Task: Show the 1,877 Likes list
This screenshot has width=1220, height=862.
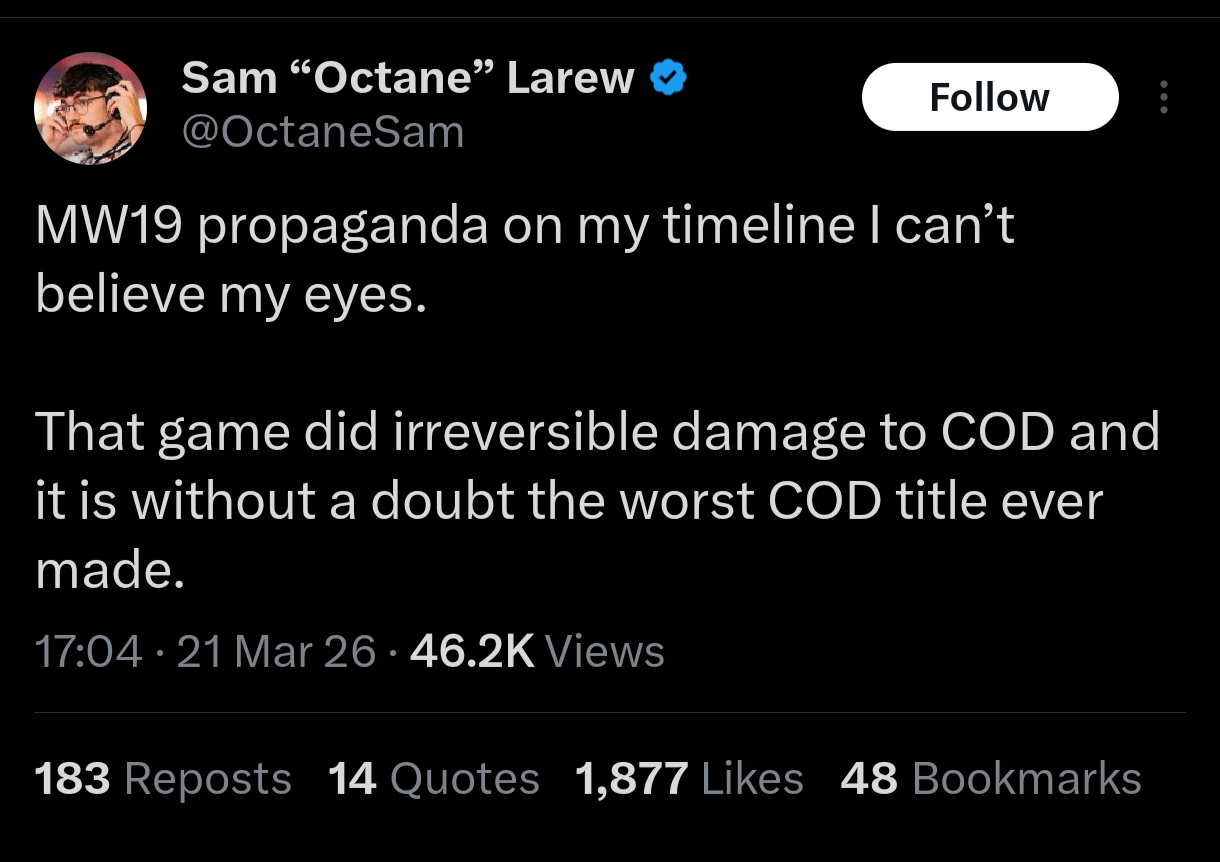Action: [689, 779]
